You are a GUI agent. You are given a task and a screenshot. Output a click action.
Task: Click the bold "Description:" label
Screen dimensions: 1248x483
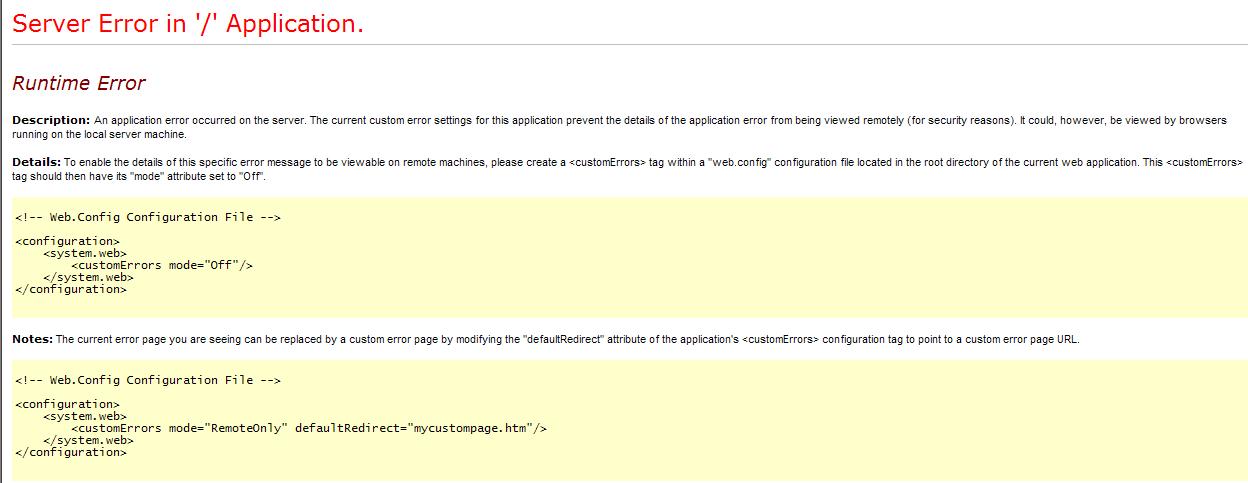pos(51,120)
